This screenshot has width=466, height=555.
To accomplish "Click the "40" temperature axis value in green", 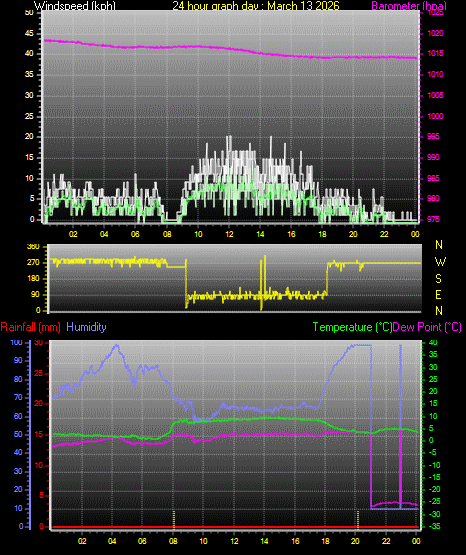I will point(433,342).
